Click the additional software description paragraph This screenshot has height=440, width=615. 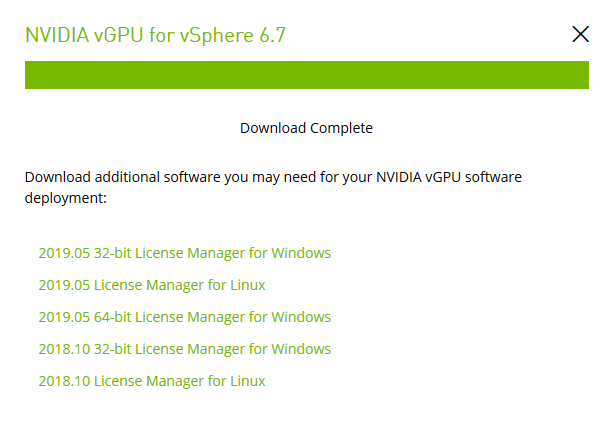(273, 187)
